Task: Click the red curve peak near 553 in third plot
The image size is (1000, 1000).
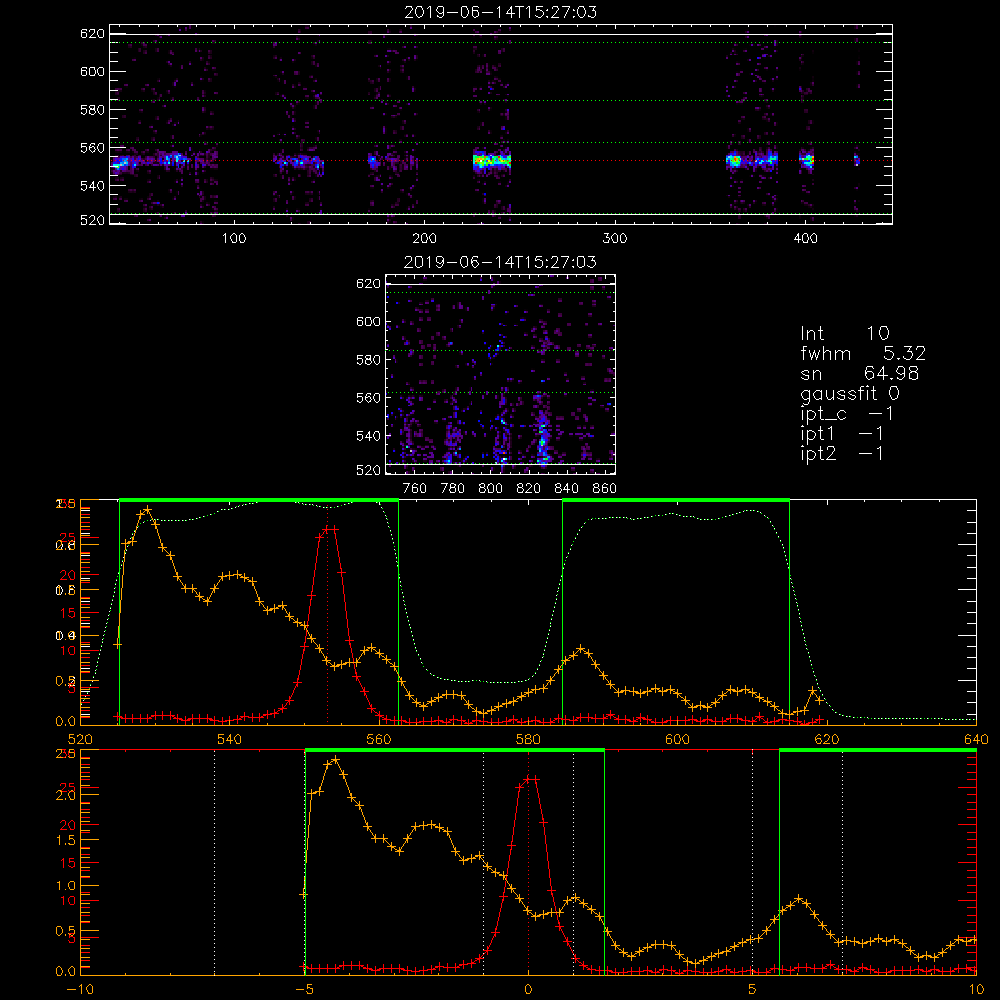Action: pyautogui.click(x=330, y=529)
